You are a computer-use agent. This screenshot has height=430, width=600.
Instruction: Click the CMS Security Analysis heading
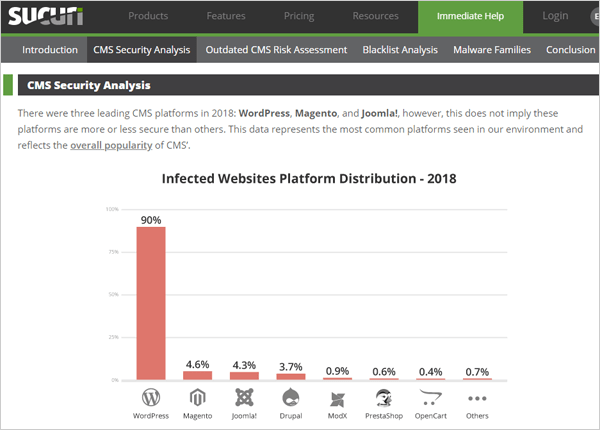tap(89, 85)
